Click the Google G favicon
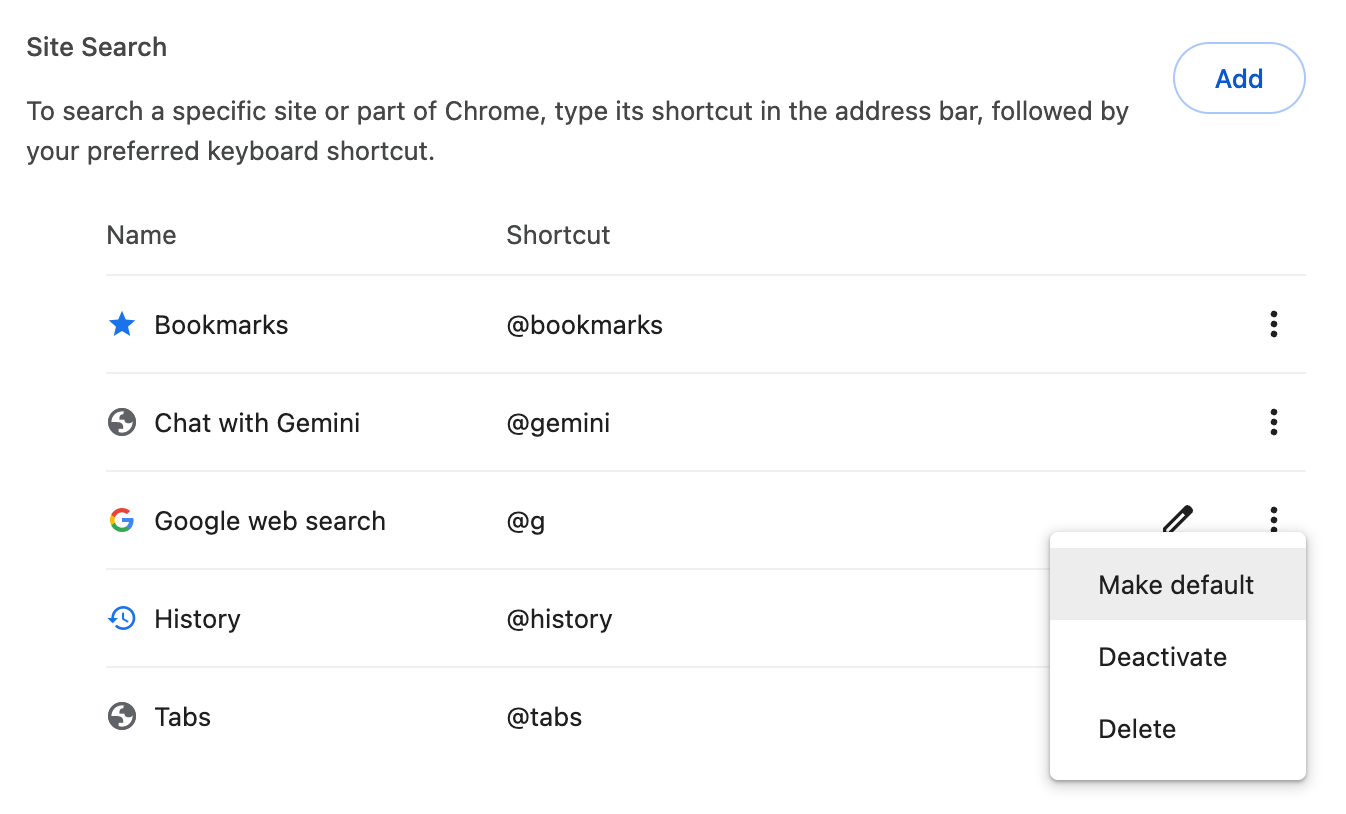 [x=121, y=520]
